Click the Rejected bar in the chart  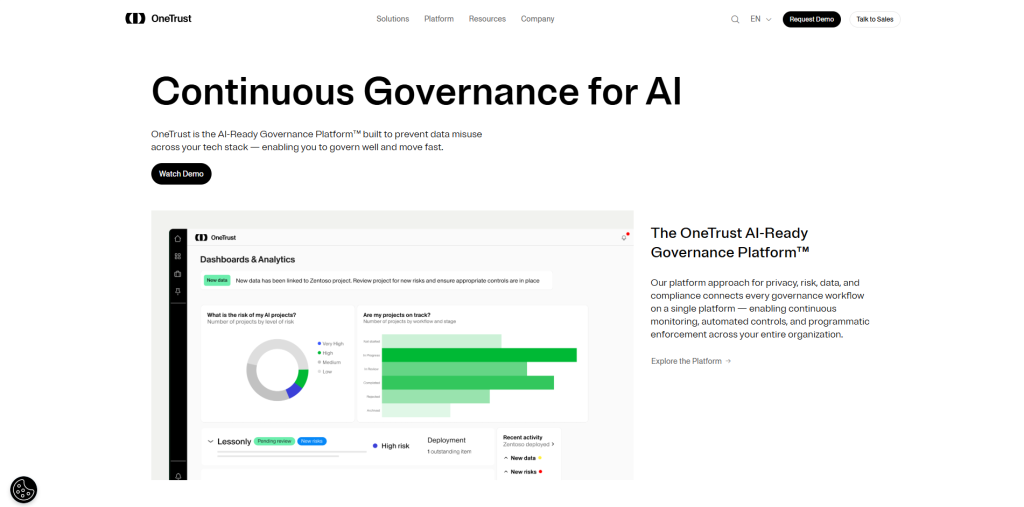pos(436,397)
